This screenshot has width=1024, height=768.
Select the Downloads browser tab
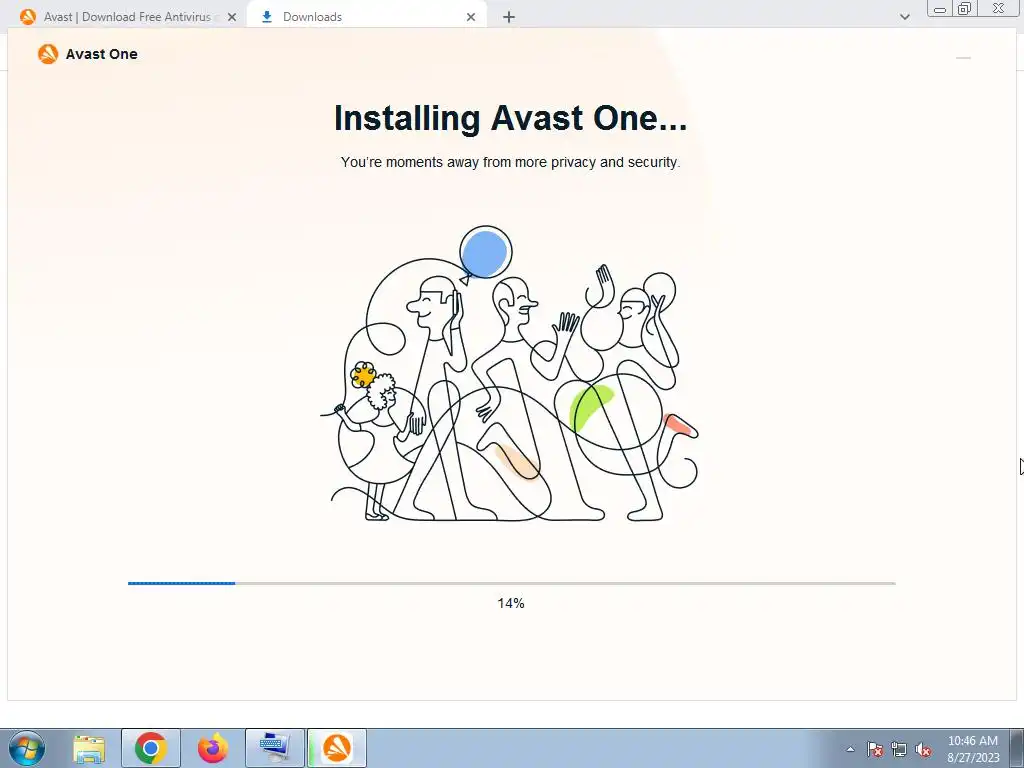tap(366, 17)
